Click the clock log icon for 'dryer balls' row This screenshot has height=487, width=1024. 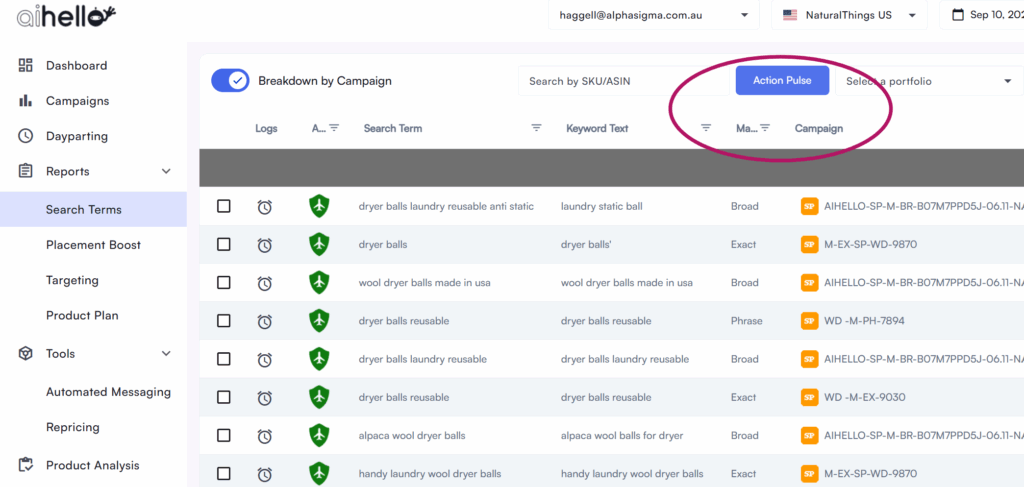[x=264, y=245]
